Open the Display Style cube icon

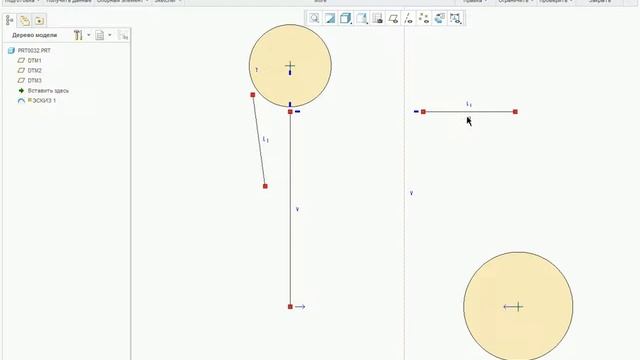pos(345,18)
